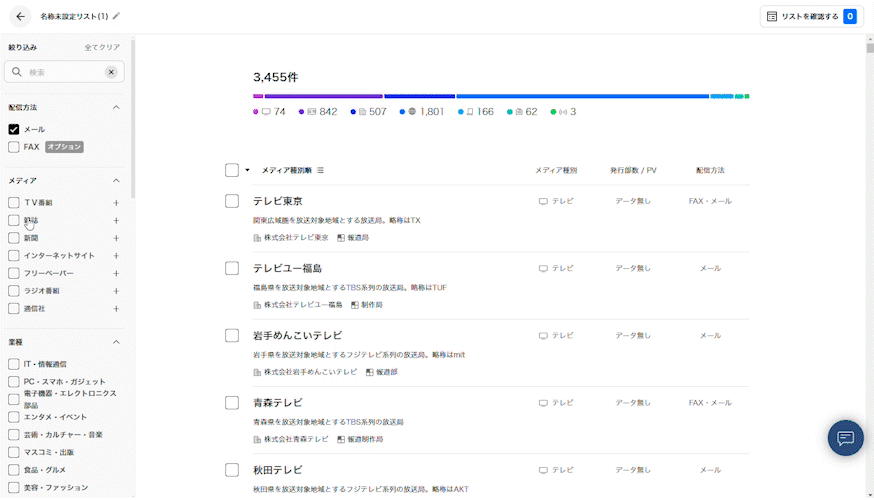The width and height of the screenshot is (874, 500).
Task: Click the 発行部数 / PV column header
Action: click(633, 170)
